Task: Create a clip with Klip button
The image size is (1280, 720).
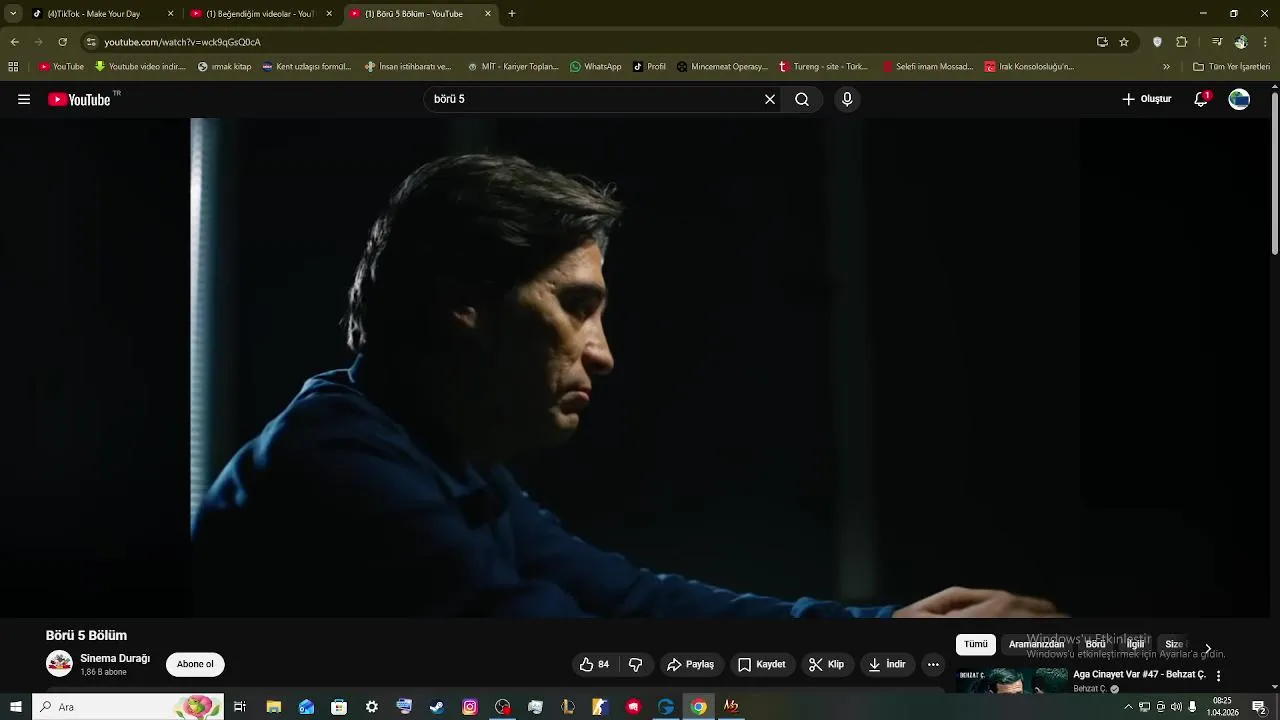Action: [x=827, y=664]
